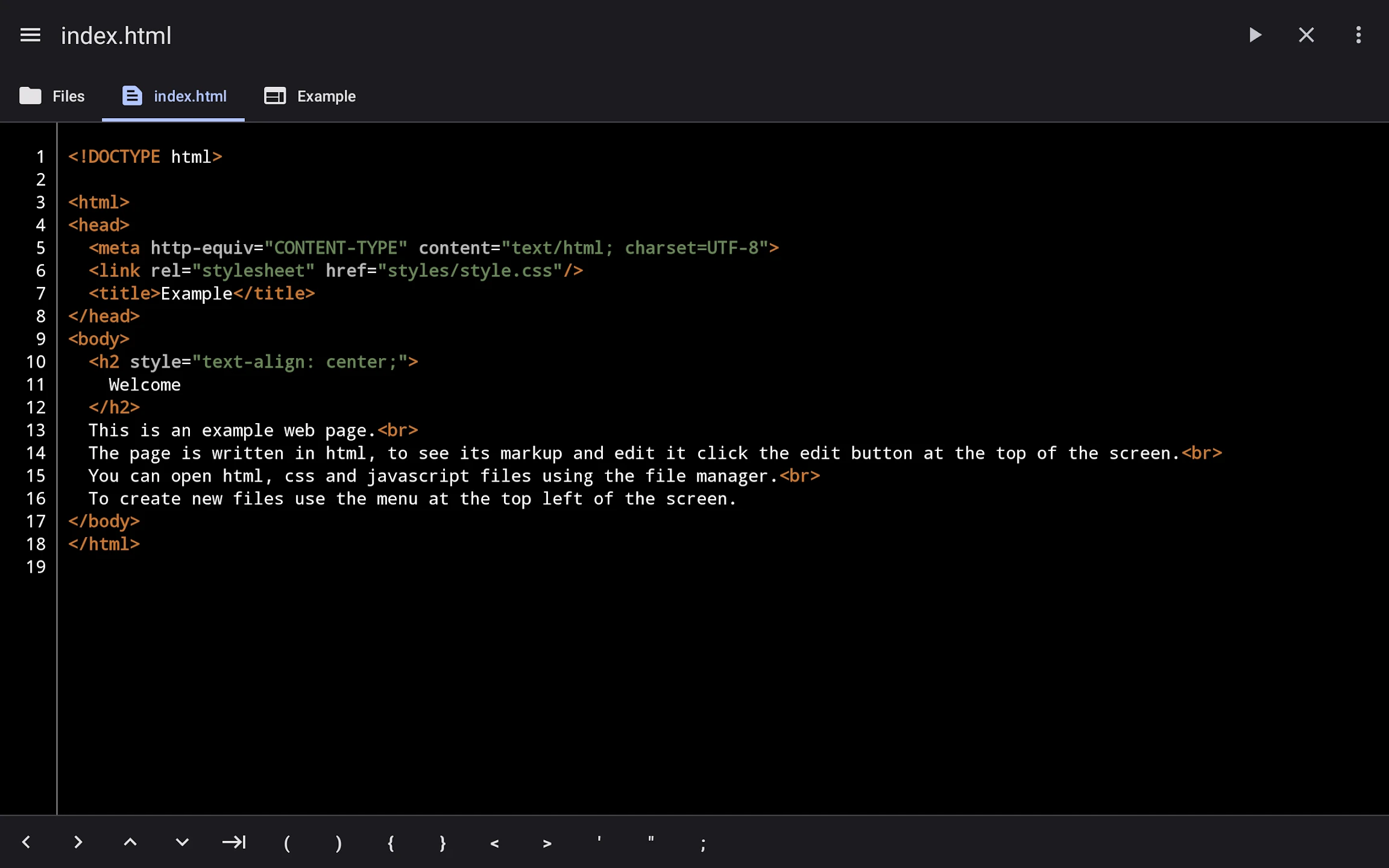Click the web page icon on Example tab

275,96
